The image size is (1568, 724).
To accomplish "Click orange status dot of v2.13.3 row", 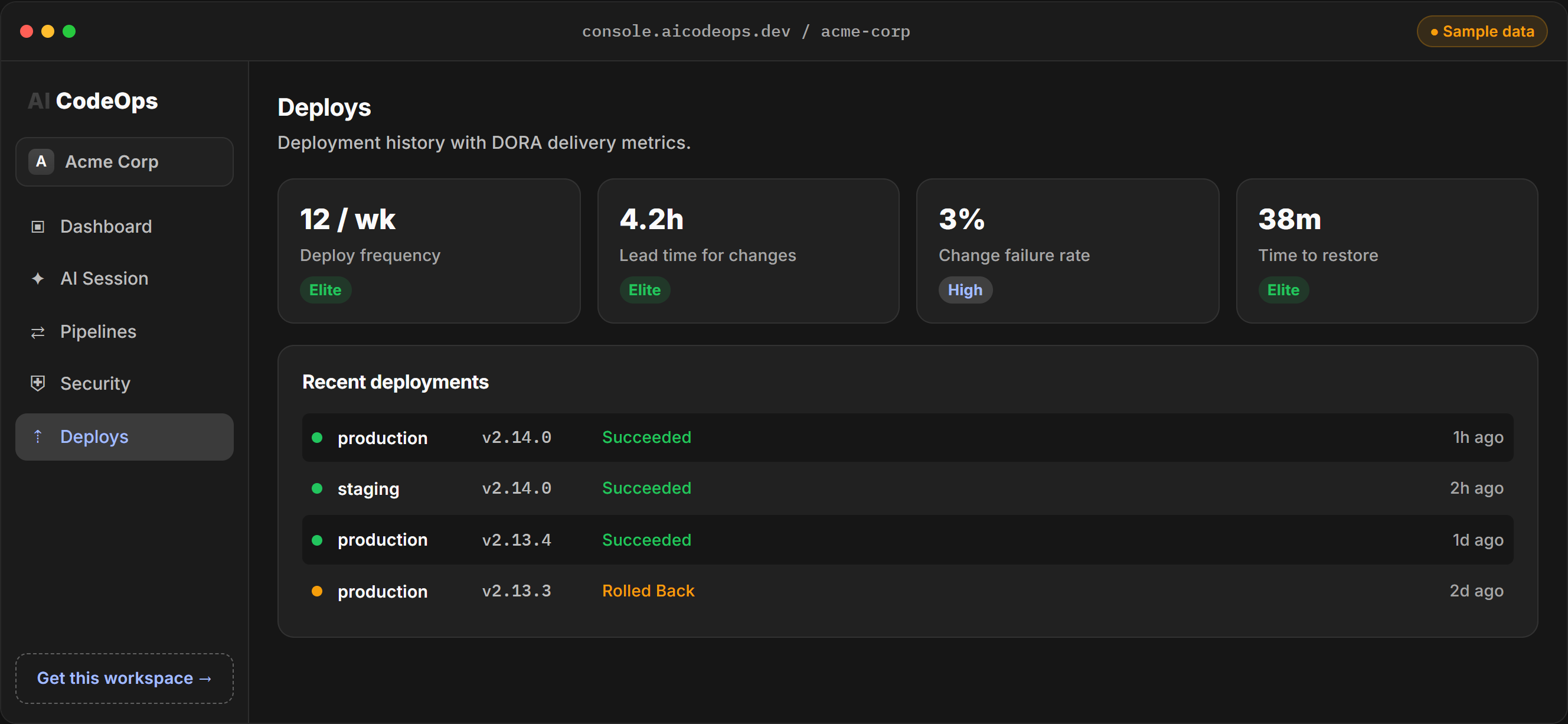I will (316, 591).
